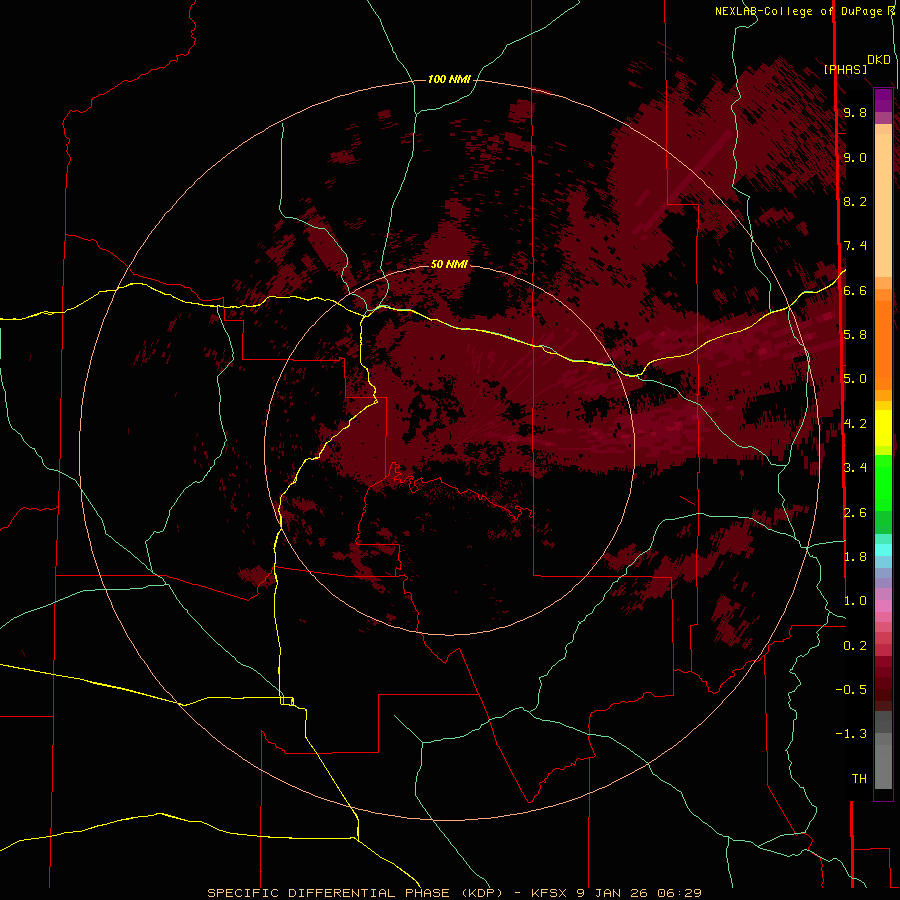Click the -0.5 value on the legend
The image size is (900, 900).
click(x=851, y=690)
